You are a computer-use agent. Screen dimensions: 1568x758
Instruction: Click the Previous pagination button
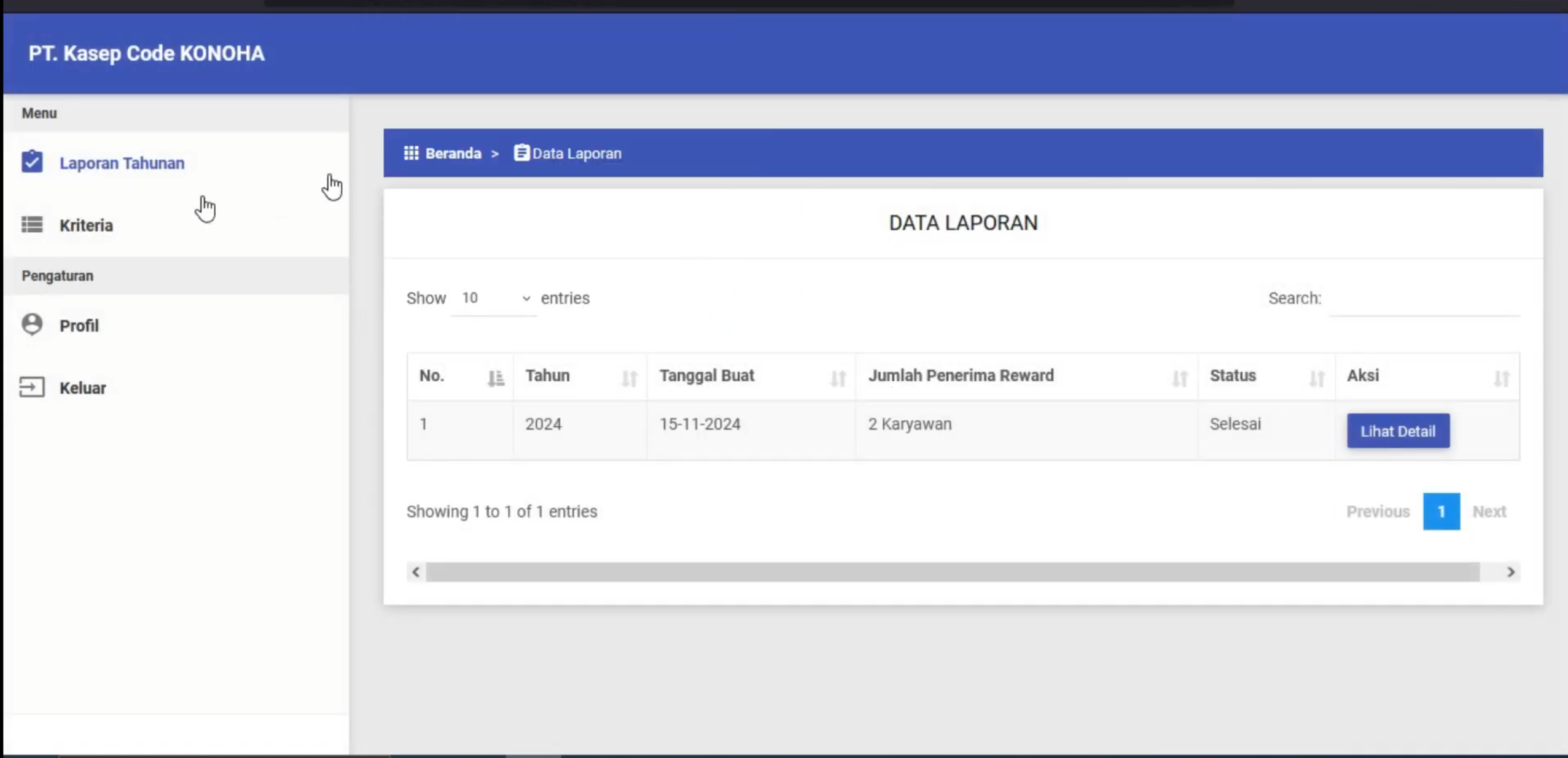pos(1378,511)
